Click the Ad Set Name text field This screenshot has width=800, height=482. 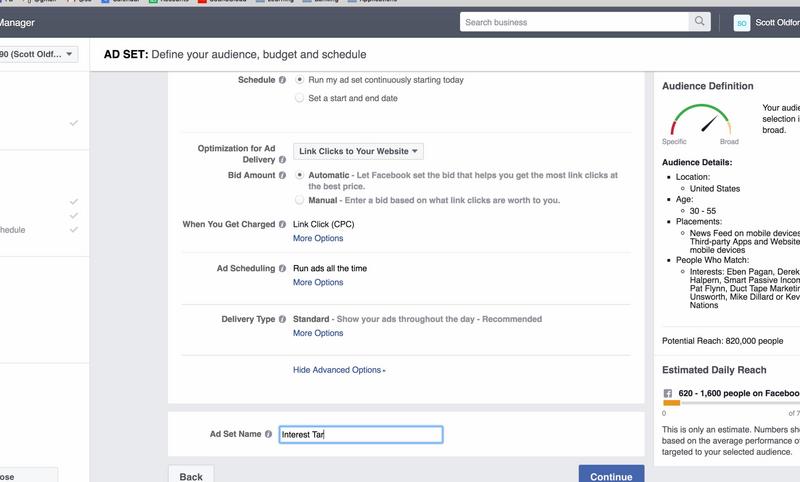pyautogui.click(x=361, y=435)
